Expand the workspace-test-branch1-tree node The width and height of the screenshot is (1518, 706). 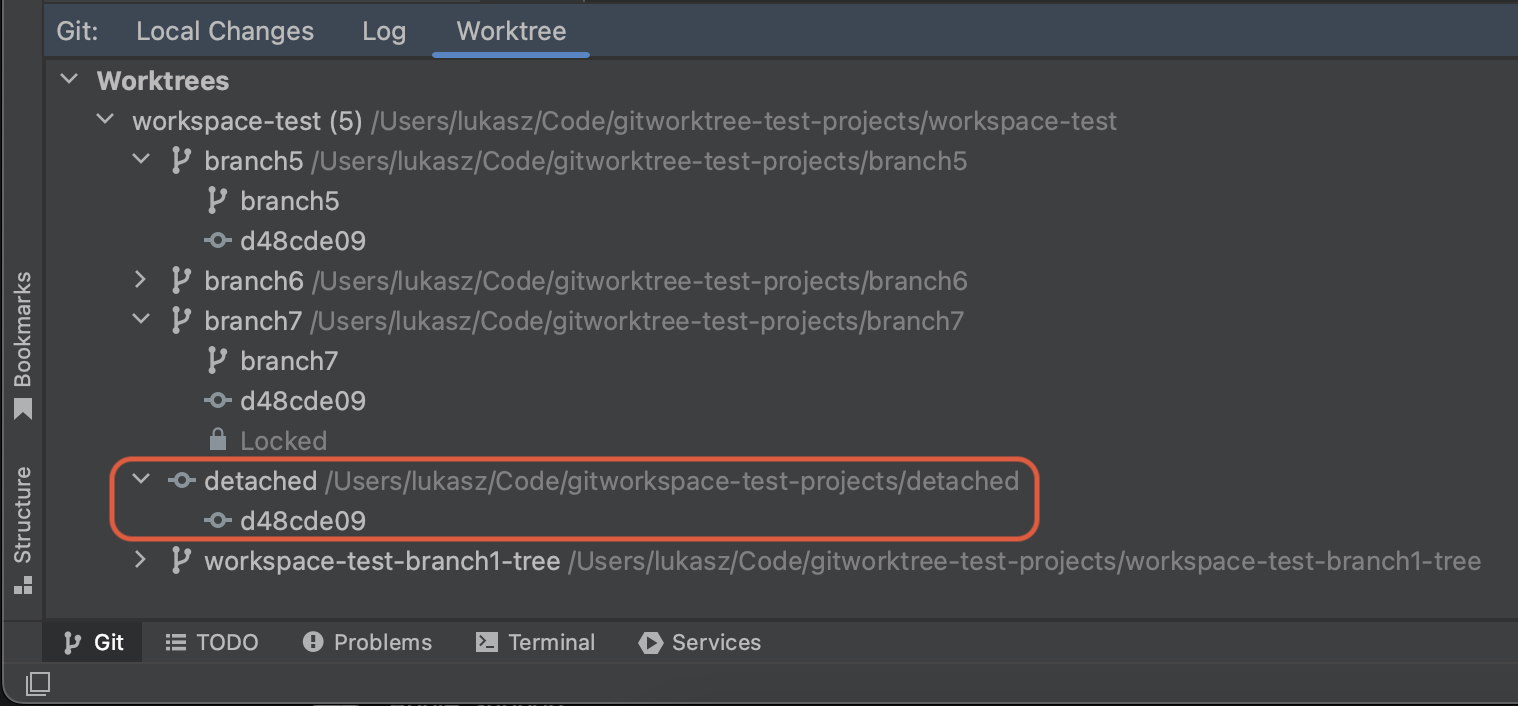140,560
